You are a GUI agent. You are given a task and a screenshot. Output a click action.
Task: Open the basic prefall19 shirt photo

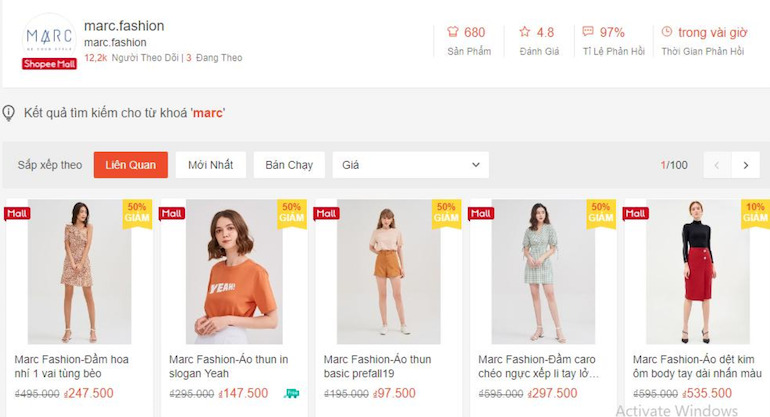point(388,272)
